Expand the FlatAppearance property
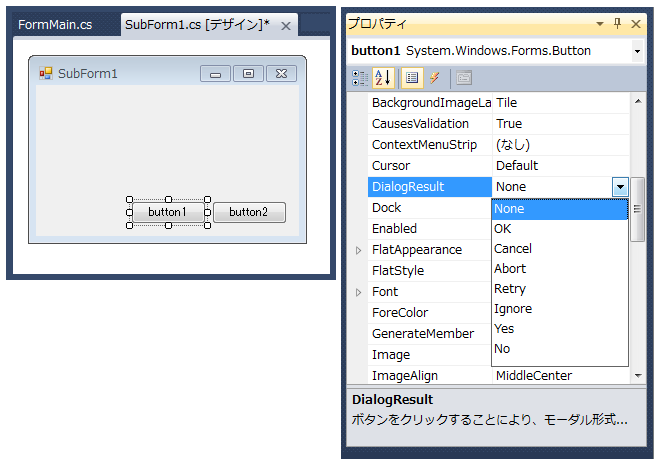Image resolution: width=661 pixels, height=468 pixels. 358,250
